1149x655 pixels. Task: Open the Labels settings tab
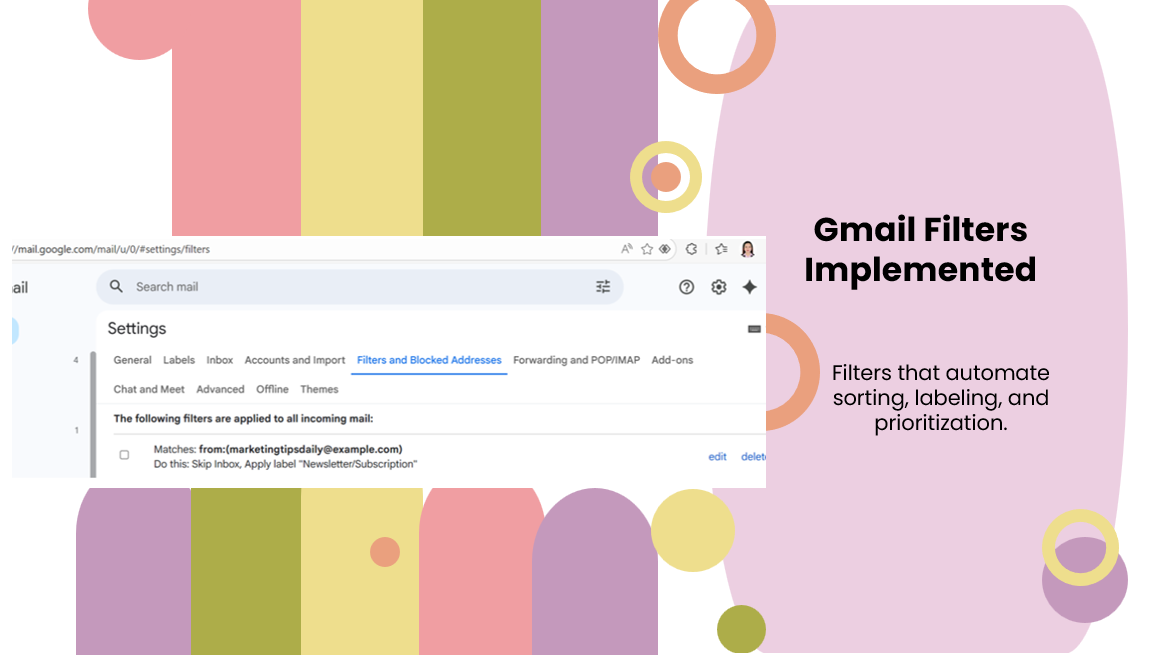[x=179, y=360]
